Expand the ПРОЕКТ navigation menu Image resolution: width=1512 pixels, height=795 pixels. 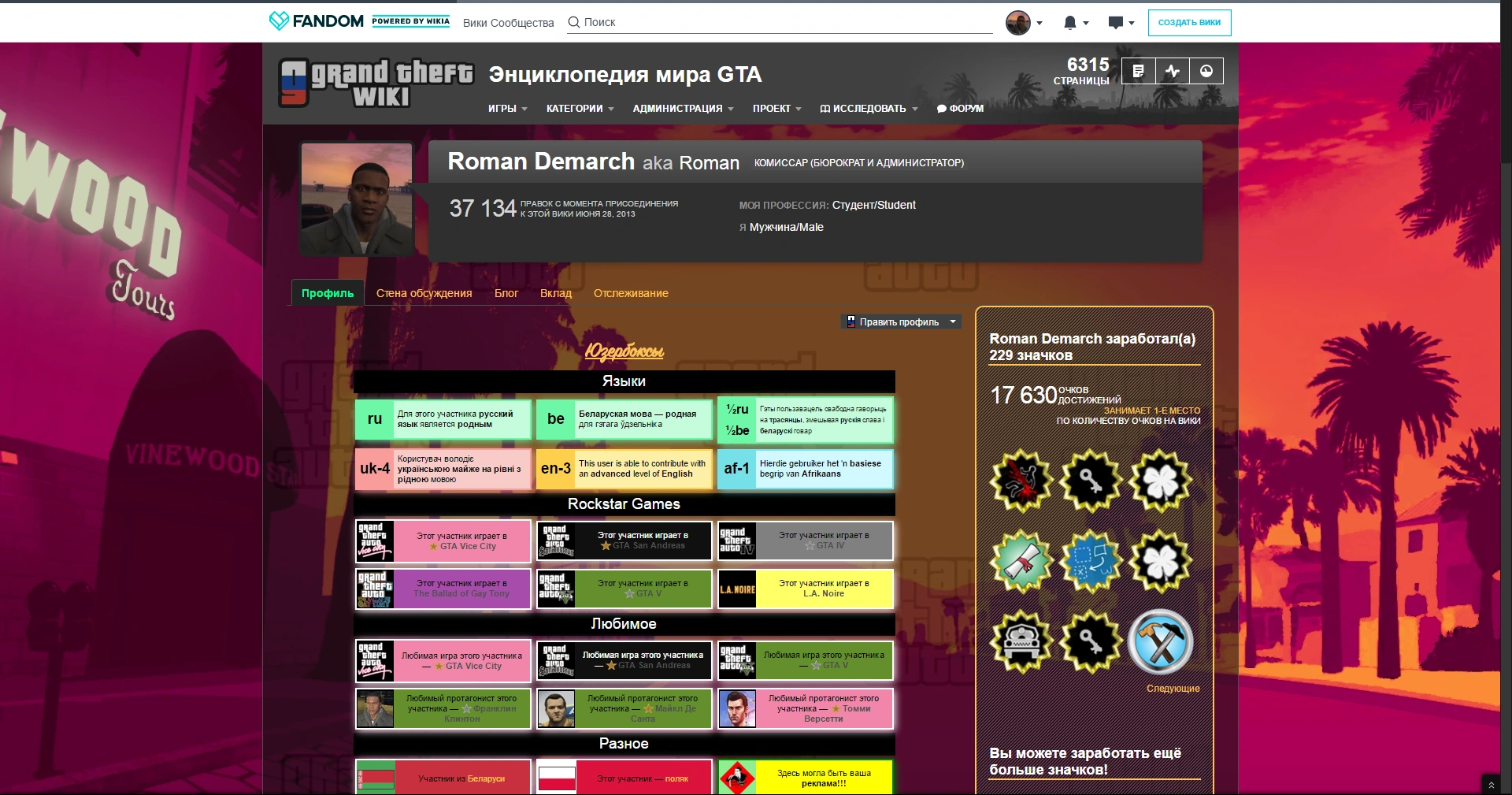[776, 109]
